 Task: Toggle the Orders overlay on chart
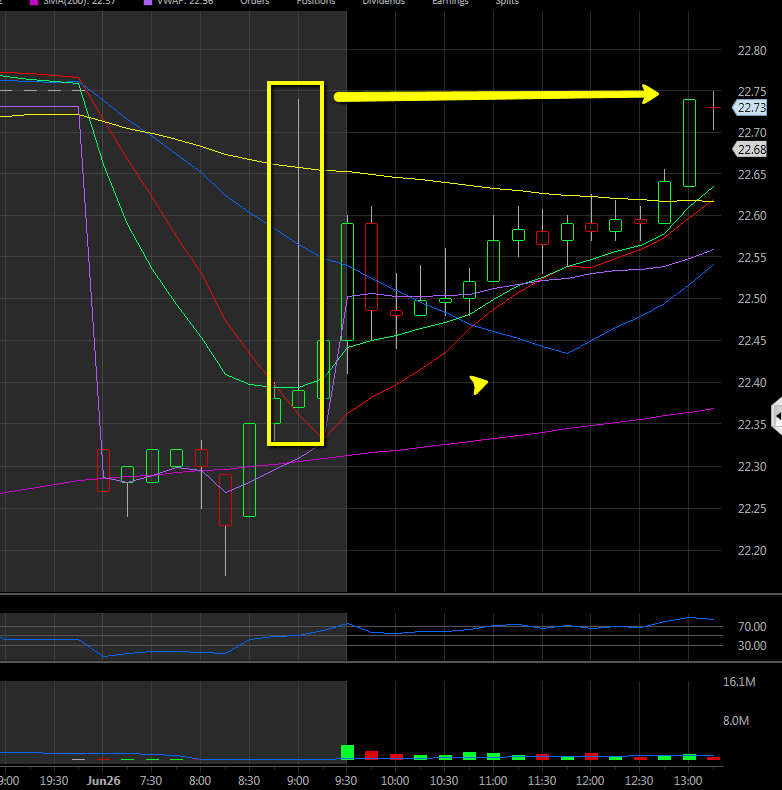[260, 3]
